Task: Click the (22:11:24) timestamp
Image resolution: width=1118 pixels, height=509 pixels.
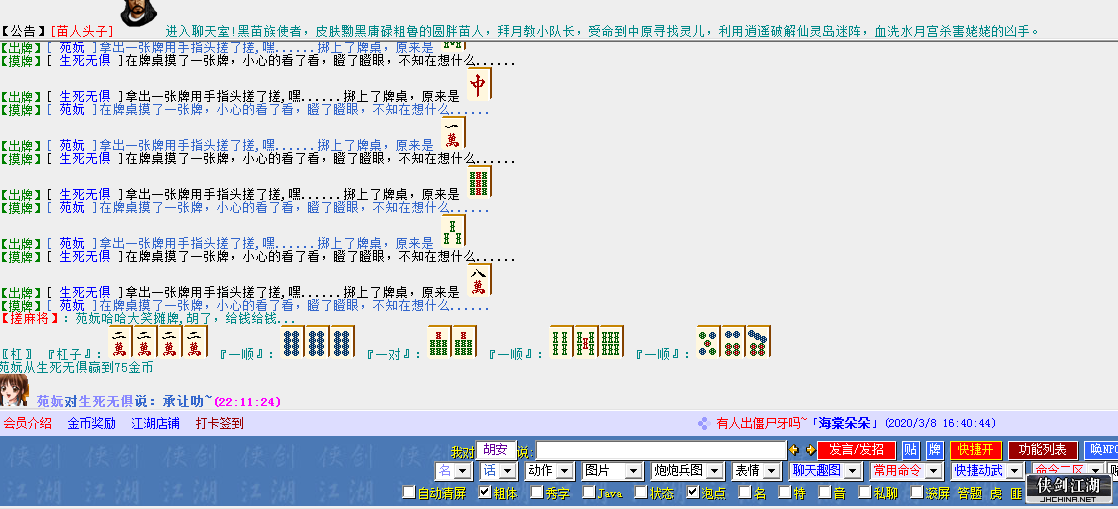Action: 247,402
